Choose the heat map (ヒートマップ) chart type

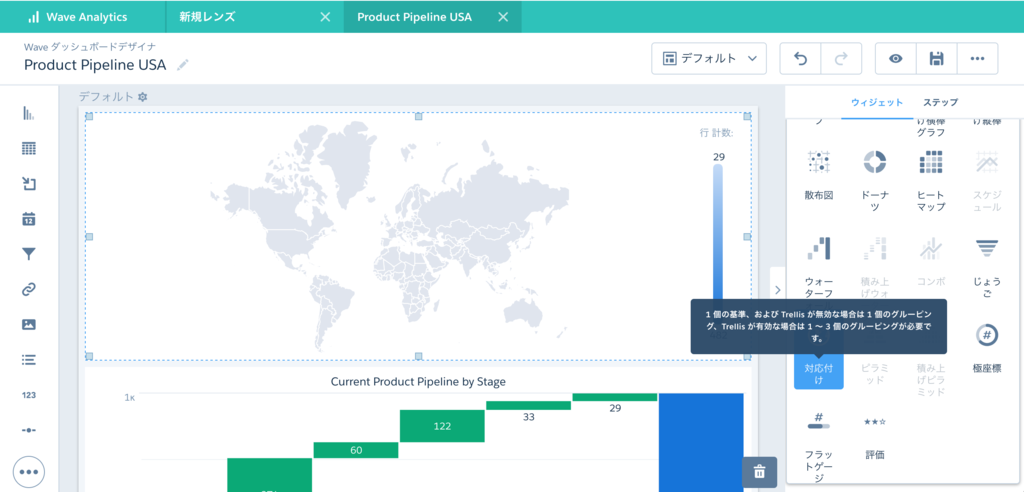point(931,180)
